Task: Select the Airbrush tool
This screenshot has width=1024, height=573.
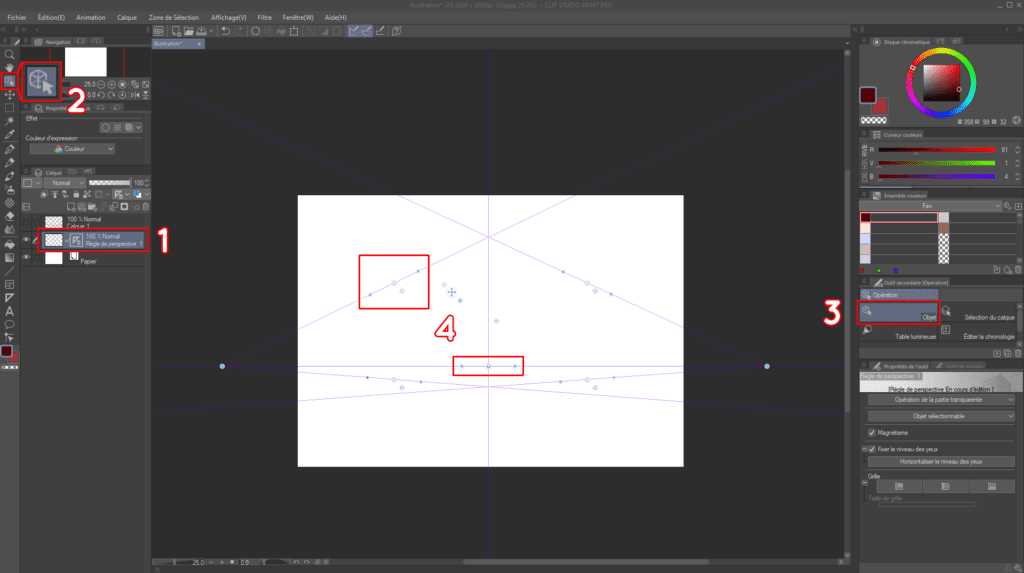Action: point(9,189)
